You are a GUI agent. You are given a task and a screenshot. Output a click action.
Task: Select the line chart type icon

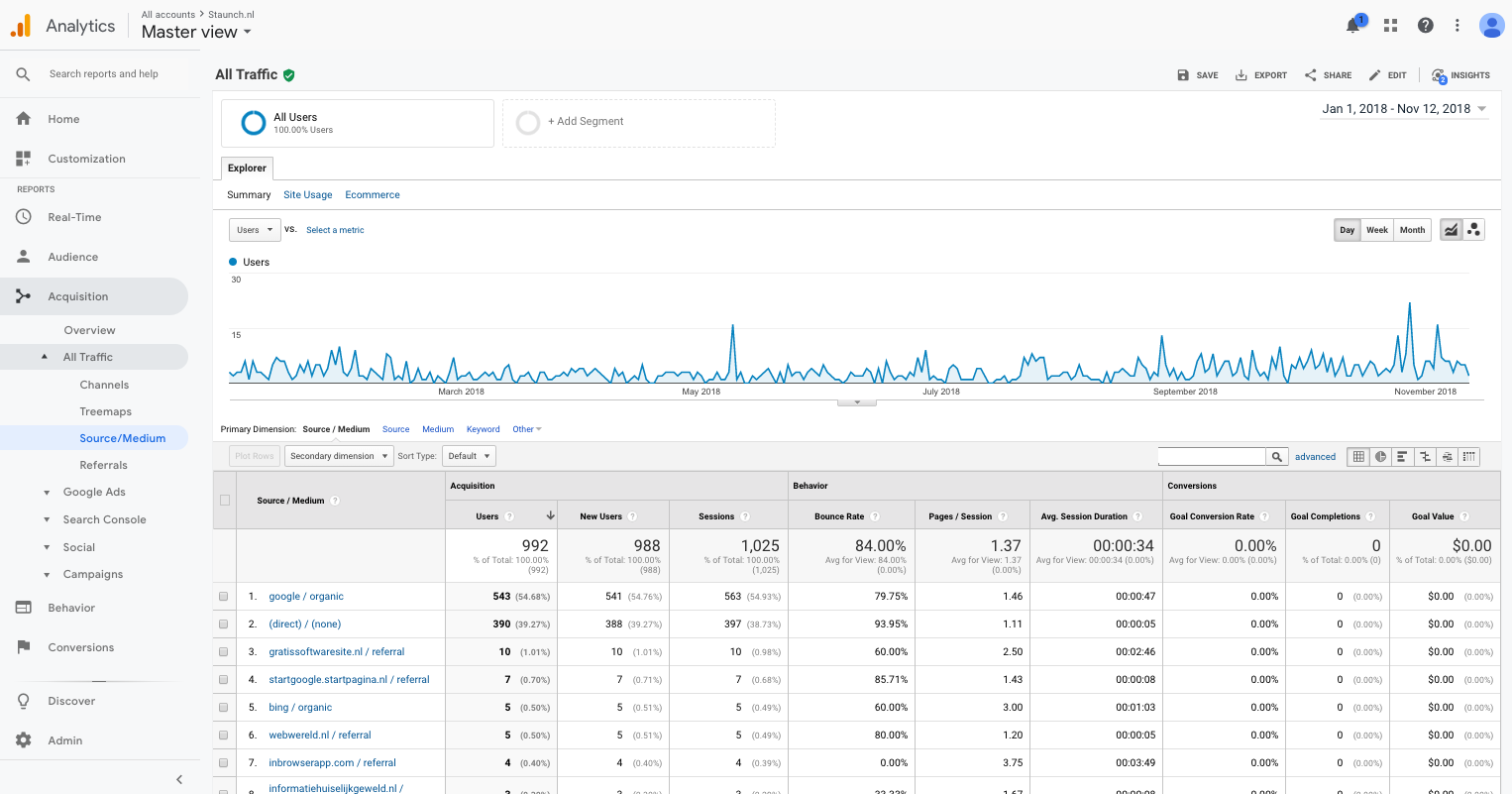[x=1451, y=230]
